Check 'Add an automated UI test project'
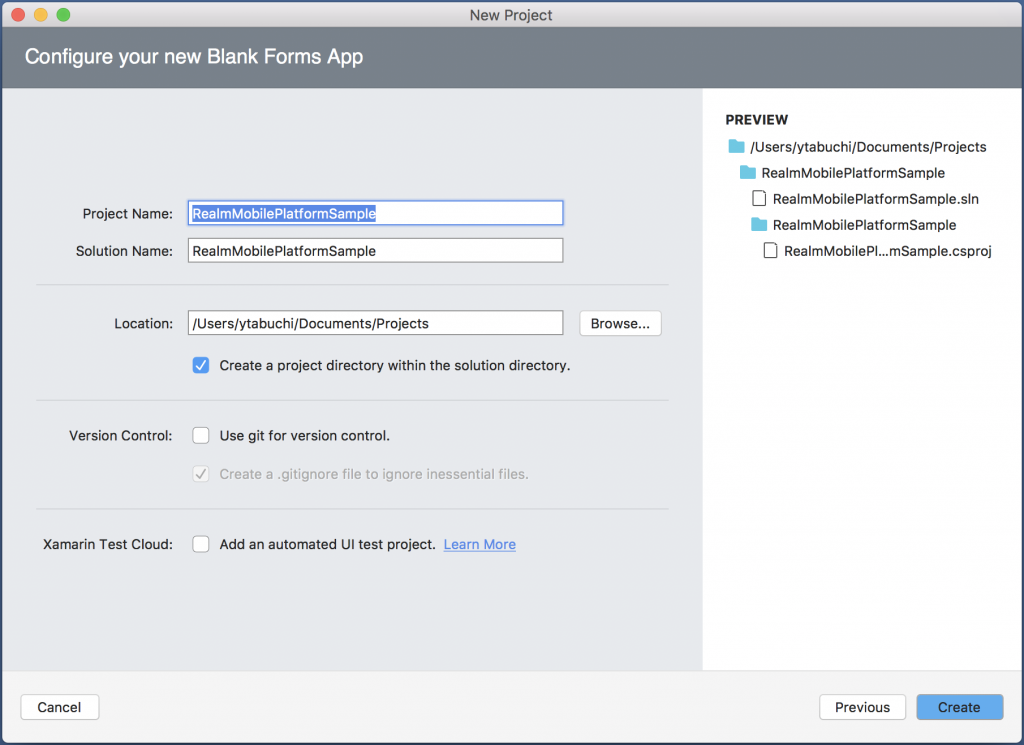 click(201, 544)
